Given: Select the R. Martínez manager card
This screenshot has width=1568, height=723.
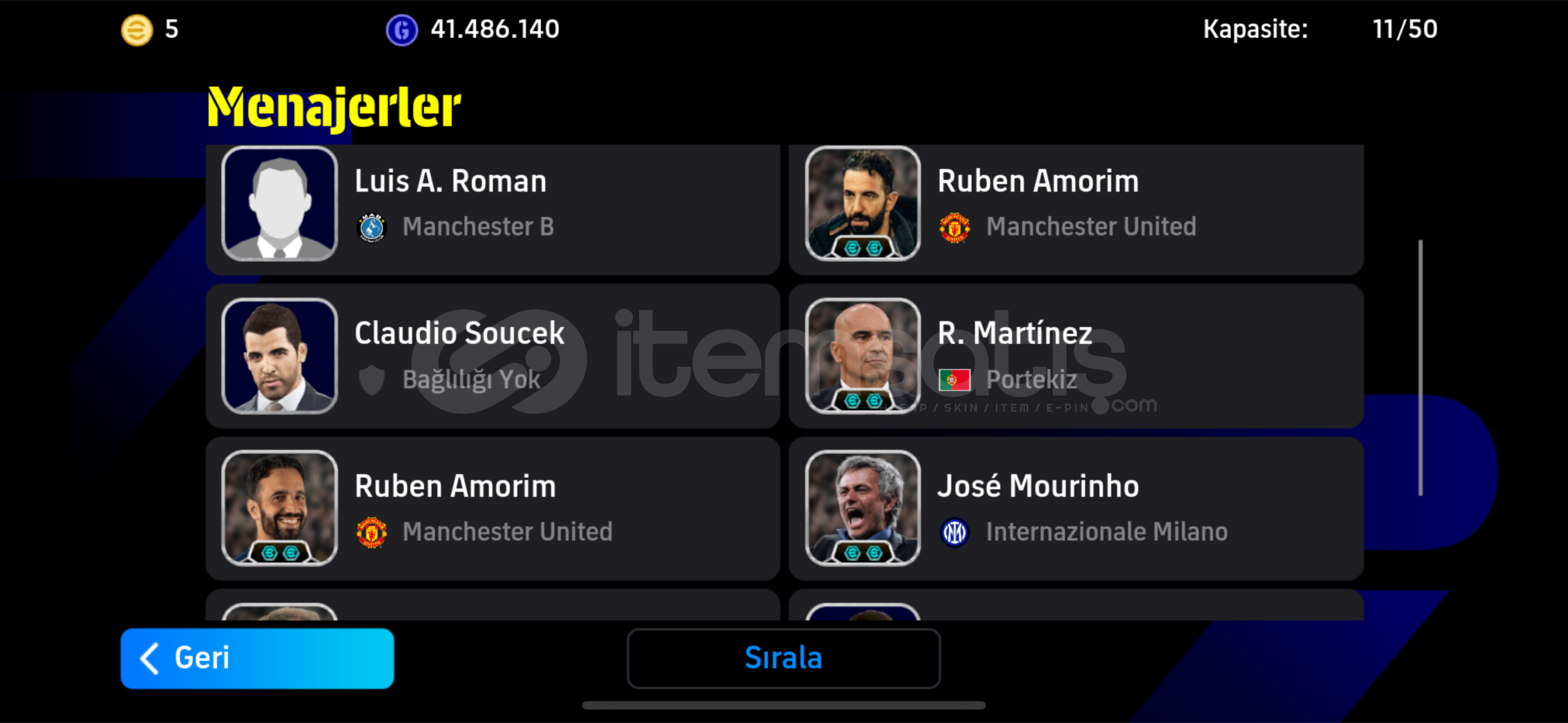Looking at the screenshot, I should (x=1076, y=356).
